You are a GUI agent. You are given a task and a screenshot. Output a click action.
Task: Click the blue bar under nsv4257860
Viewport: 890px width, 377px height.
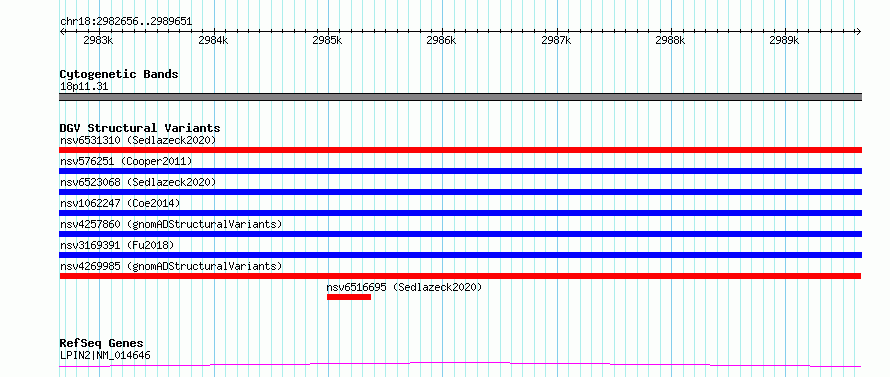[460, 234]
